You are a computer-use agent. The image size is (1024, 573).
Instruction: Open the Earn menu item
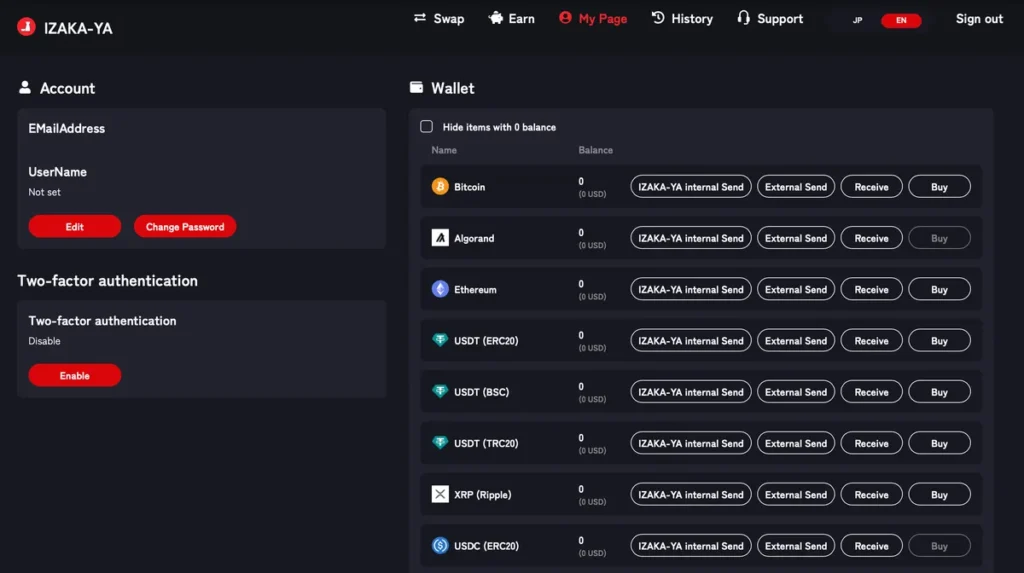point(511,19)
